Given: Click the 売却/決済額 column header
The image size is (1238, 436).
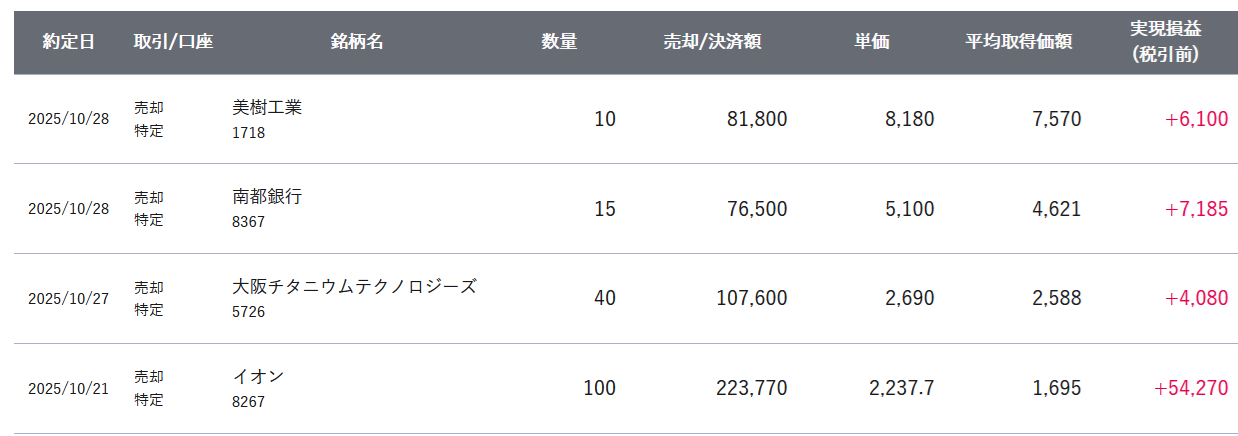Looking at the screenshot, I should click(x=712, y=42).
